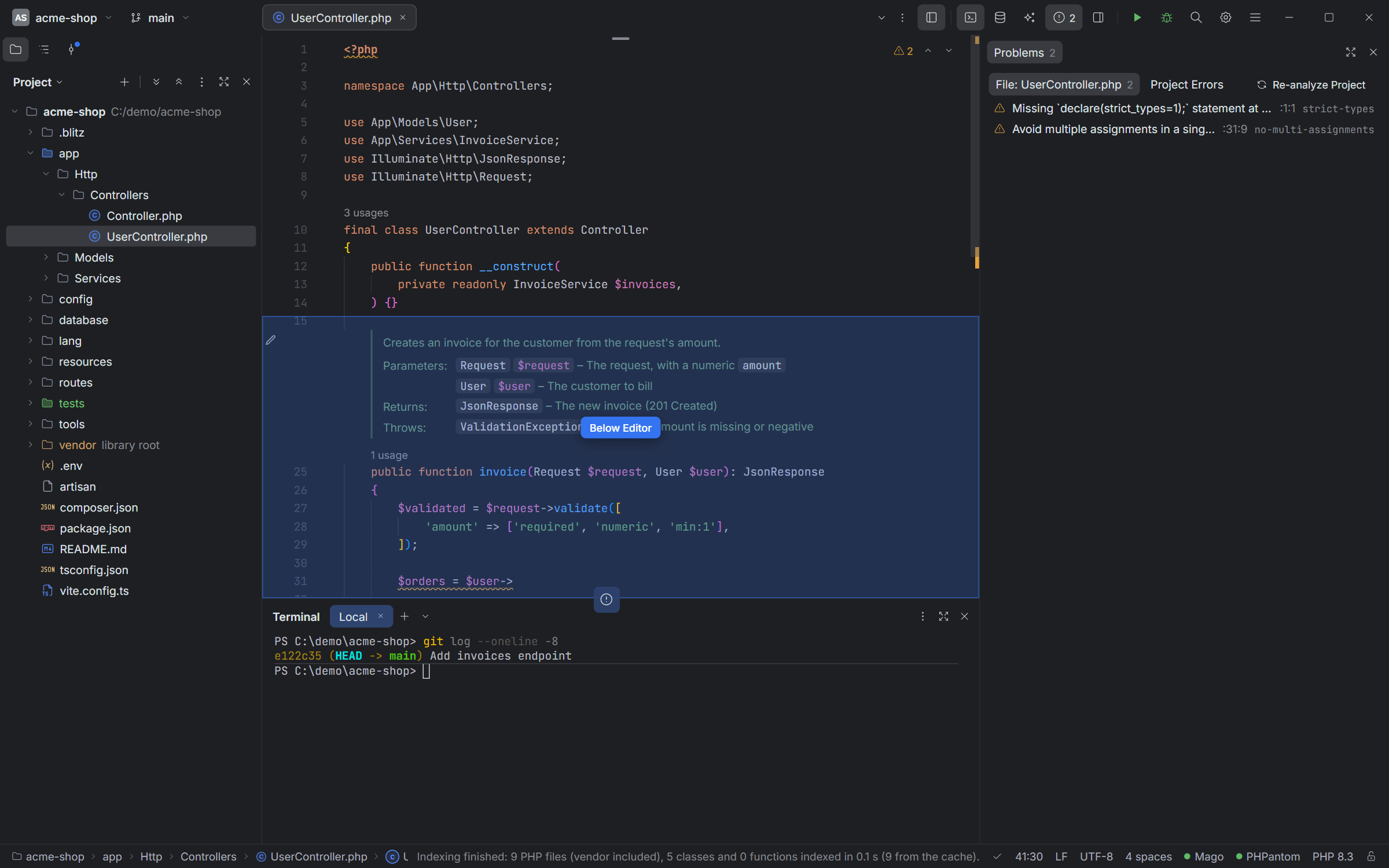Expand the vendor library root folder
The image size is (1389, 868).
pyautogui.click(x=30, y=445)
